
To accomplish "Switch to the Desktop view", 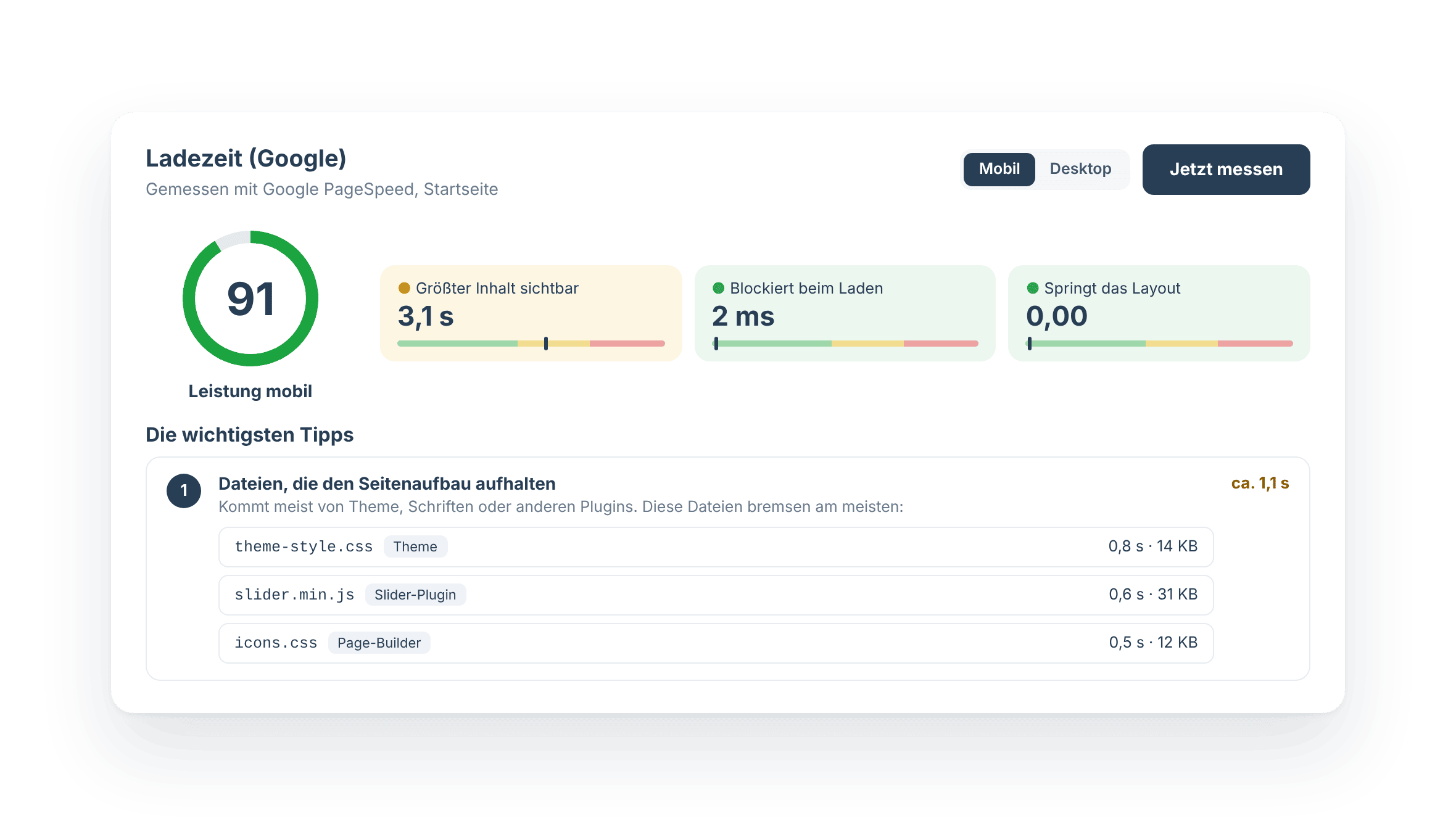I will [x=1080, y=169].
